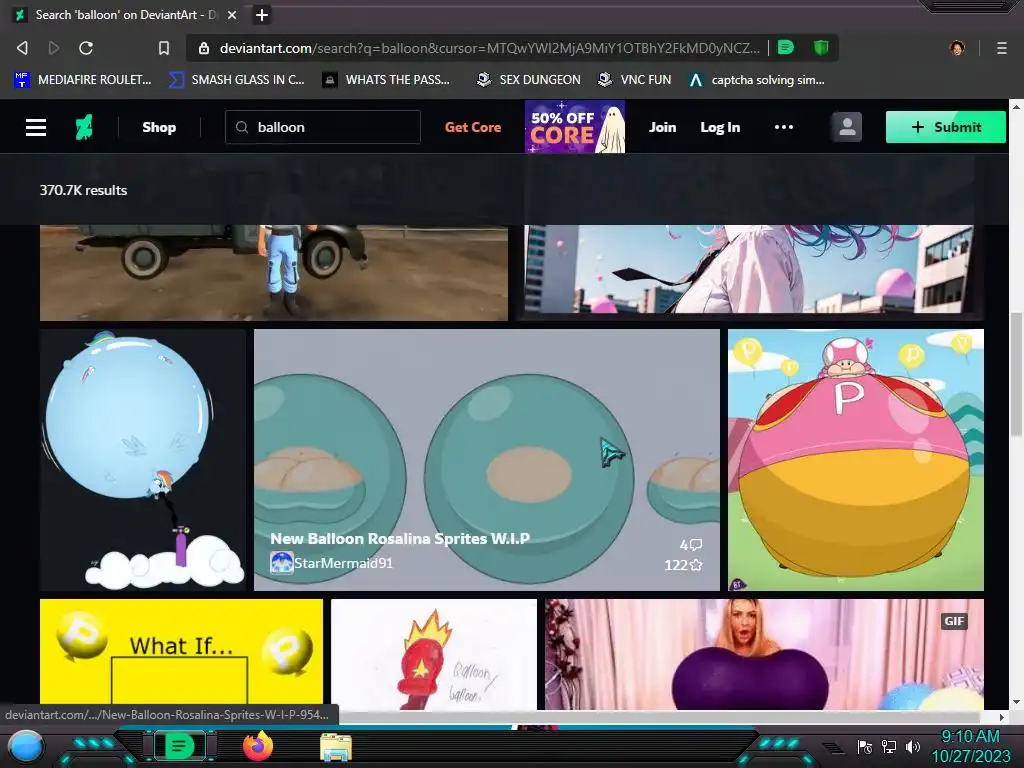This screenshot has width=1024, height=768.
Task: Click StarMermaid91 avatar icon
Action: pyautogui.click(x=281, y=563)
